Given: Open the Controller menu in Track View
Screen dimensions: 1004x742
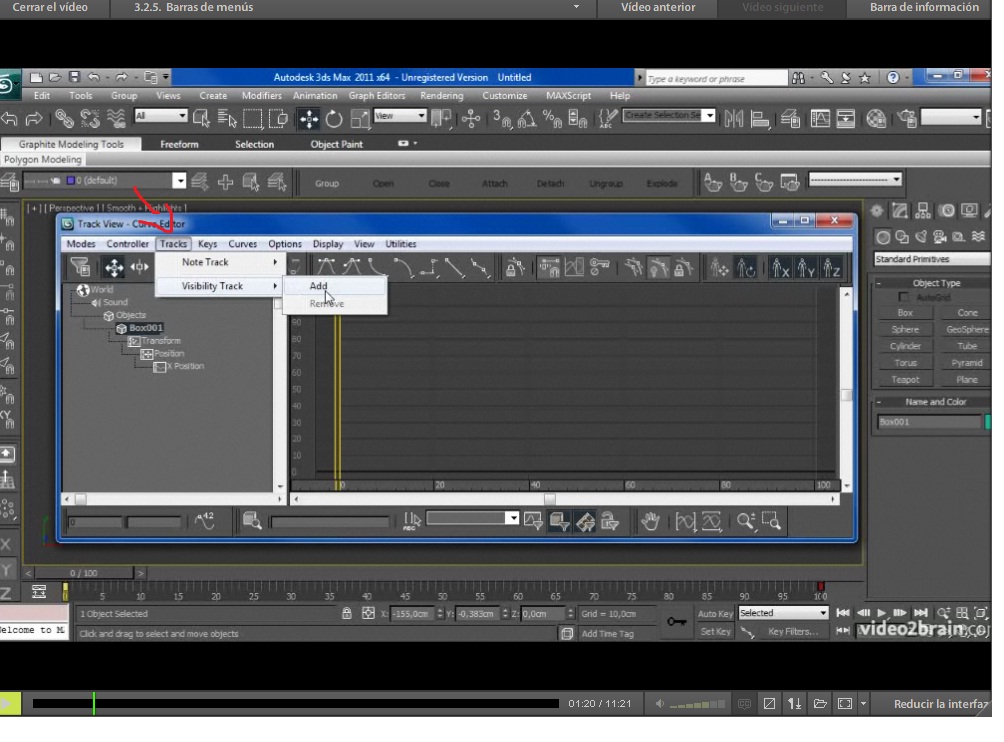Looking at the screenshot, I should point(127,244).
